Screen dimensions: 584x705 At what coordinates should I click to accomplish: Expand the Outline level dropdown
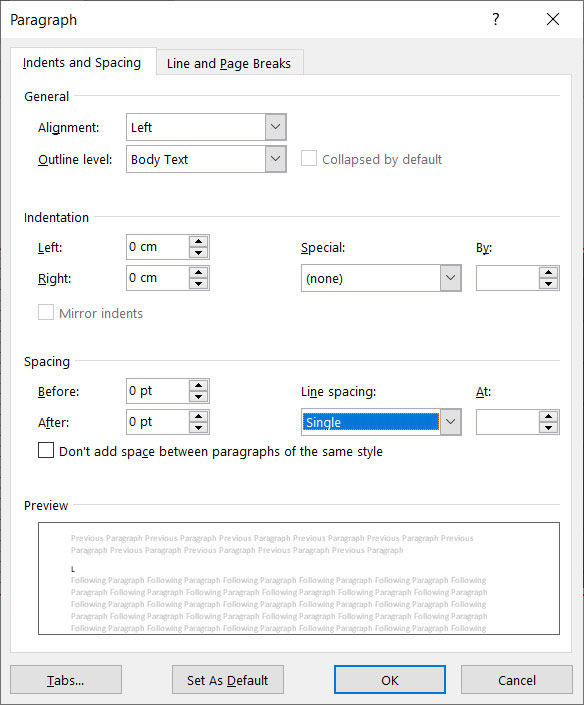click(x=275, y=159)
